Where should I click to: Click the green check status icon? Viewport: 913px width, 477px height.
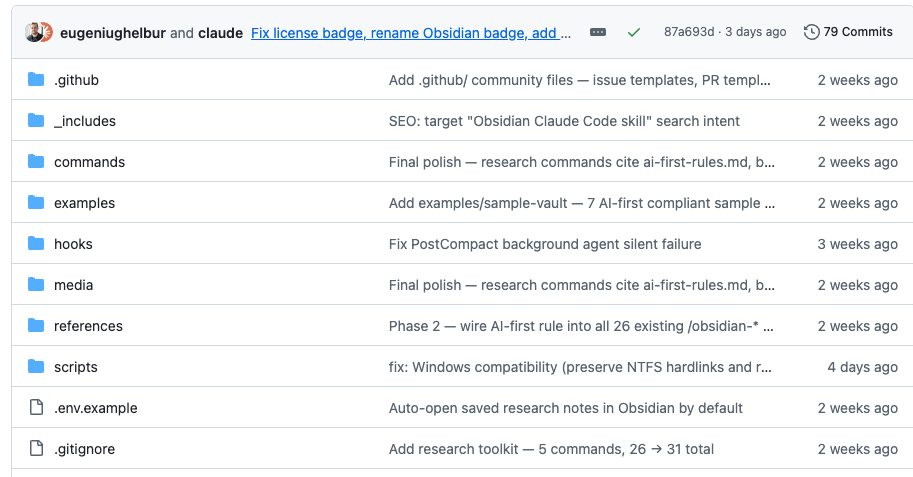634,33
